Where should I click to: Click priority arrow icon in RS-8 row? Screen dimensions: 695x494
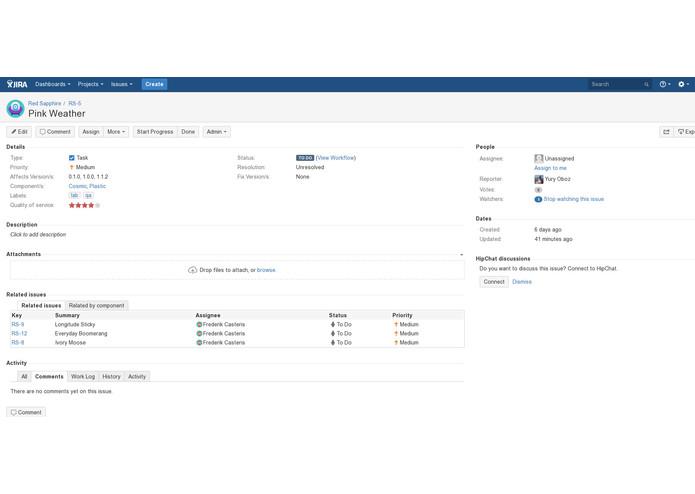pos(396,342)
